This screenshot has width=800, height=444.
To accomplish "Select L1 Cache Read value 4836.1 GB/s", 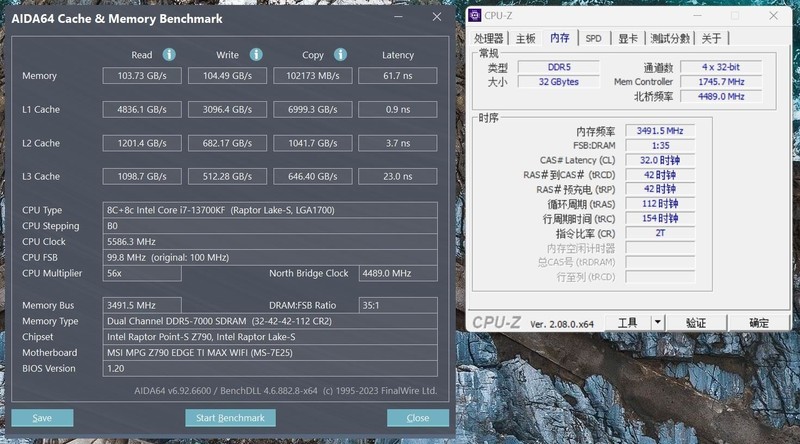I will pos(142,109).
